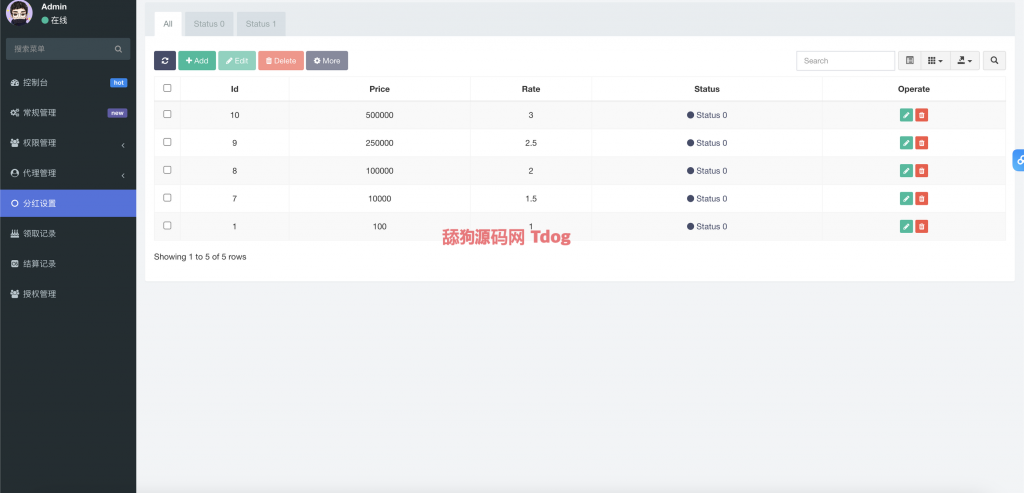This screenshot has width=1024, height=493.
Task: Open the columns grid dropdown
Action: click(x=935, y=61)
